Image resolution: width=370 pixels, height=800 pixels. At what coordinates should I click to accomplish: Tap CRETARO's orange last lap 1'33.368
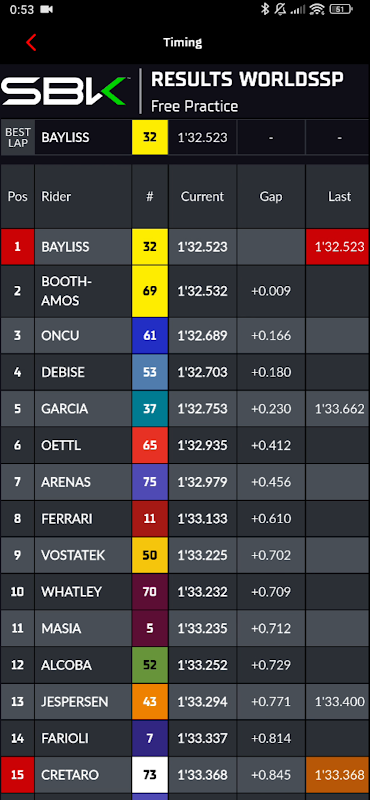340,774
